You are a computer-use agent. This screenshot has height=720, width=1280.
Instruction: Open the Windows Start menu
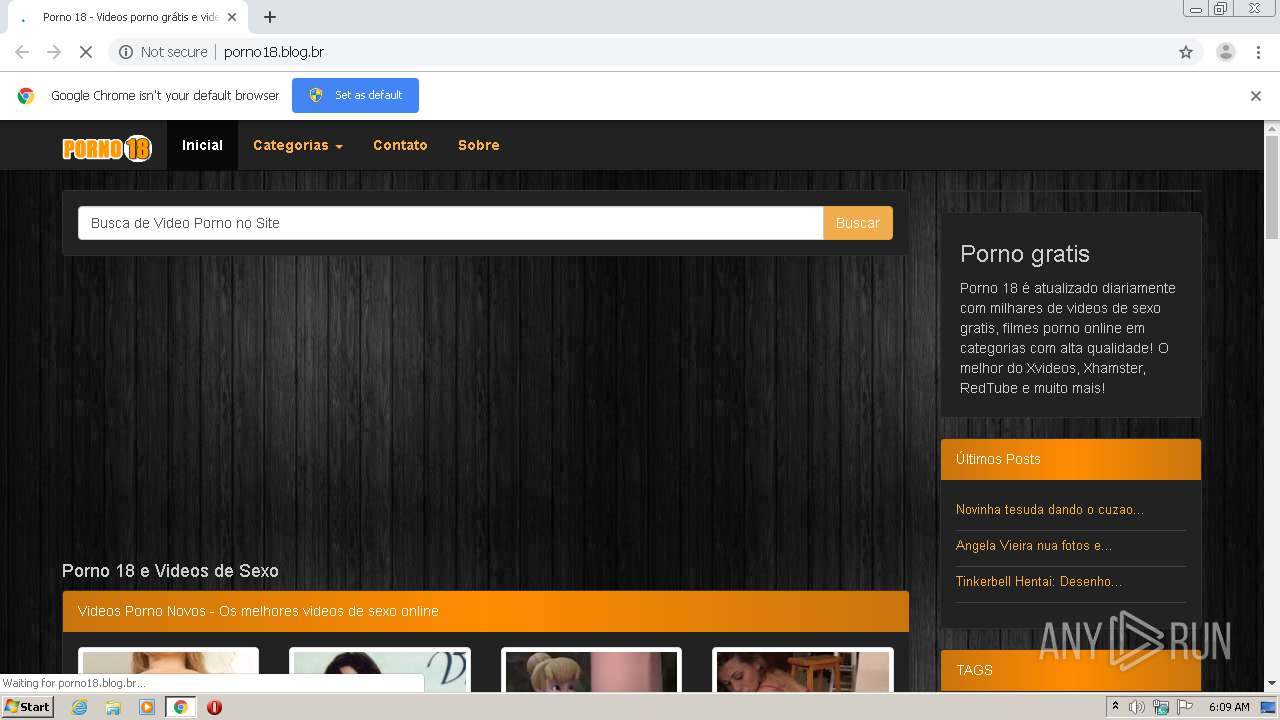pos(28,707)
